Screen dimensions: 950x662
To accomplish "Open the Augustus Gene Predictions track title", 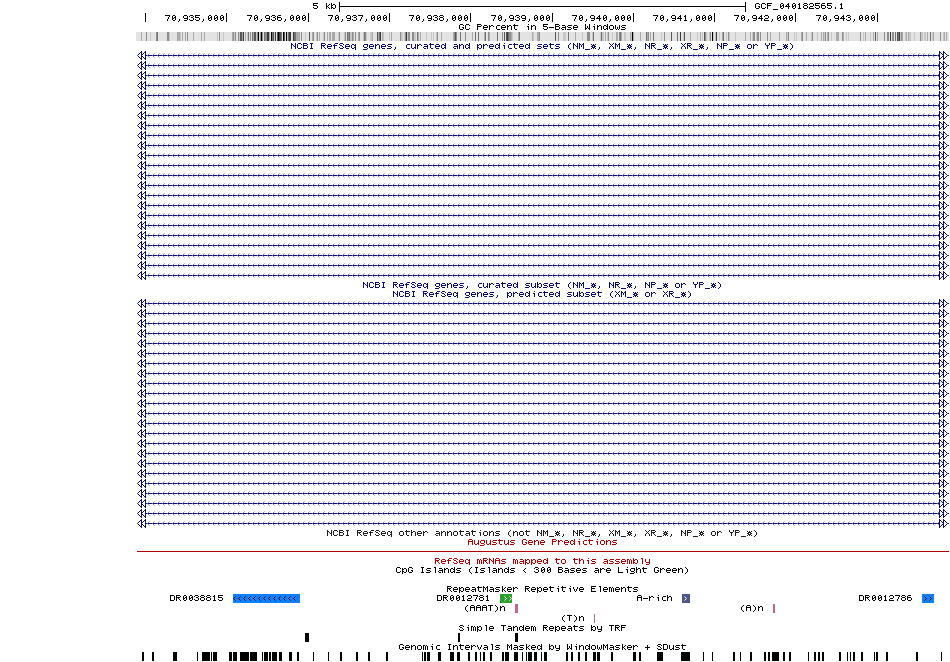I will coord(542,542).
